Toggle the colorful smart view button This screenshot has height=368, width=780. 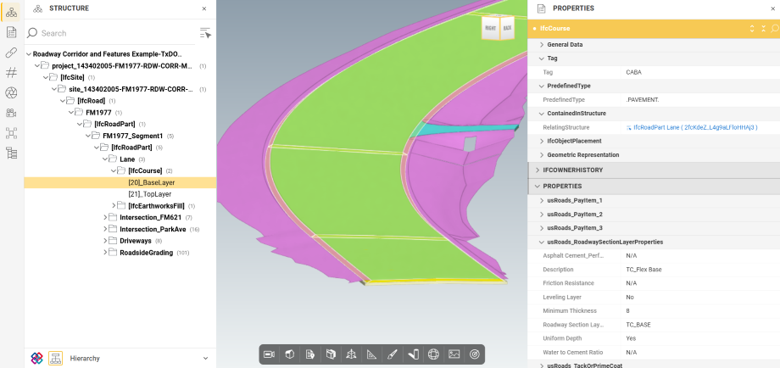(37, 358)
